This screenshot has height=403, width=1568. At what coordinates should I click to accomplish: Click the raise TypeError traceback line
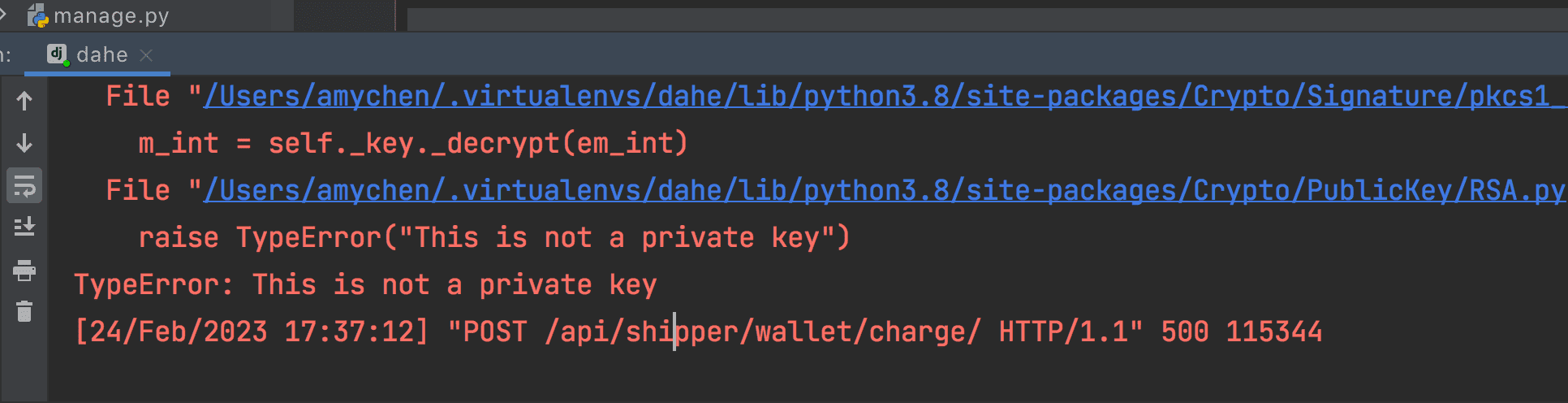[x=494, y=238]
